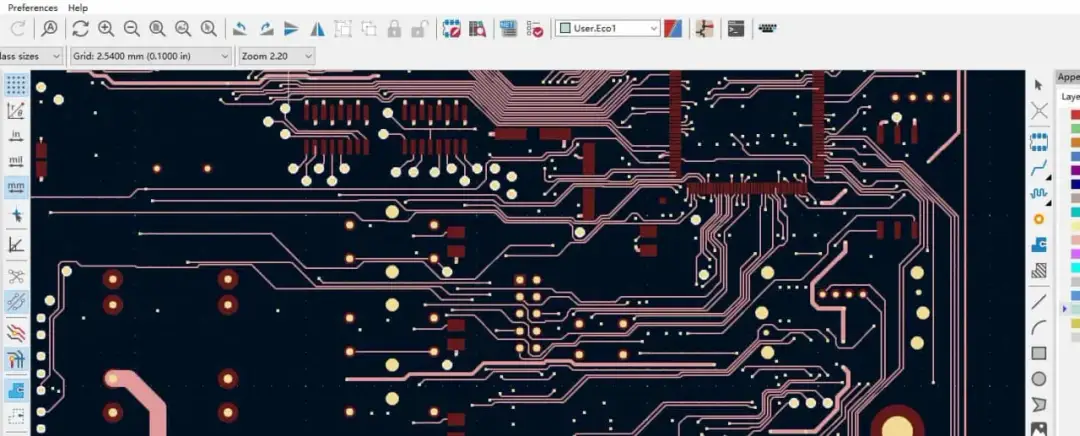Toggle curved ratsnest lines
Viewport: 1080px width, 436px height.
pos(16,302)
